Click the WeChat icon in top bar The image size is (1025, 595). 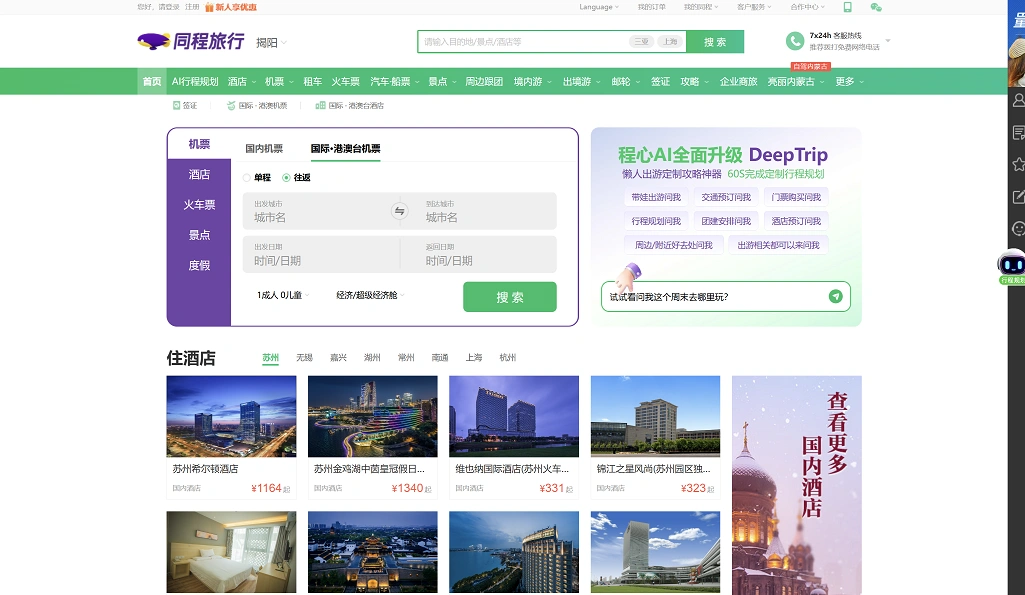(876, 7)
